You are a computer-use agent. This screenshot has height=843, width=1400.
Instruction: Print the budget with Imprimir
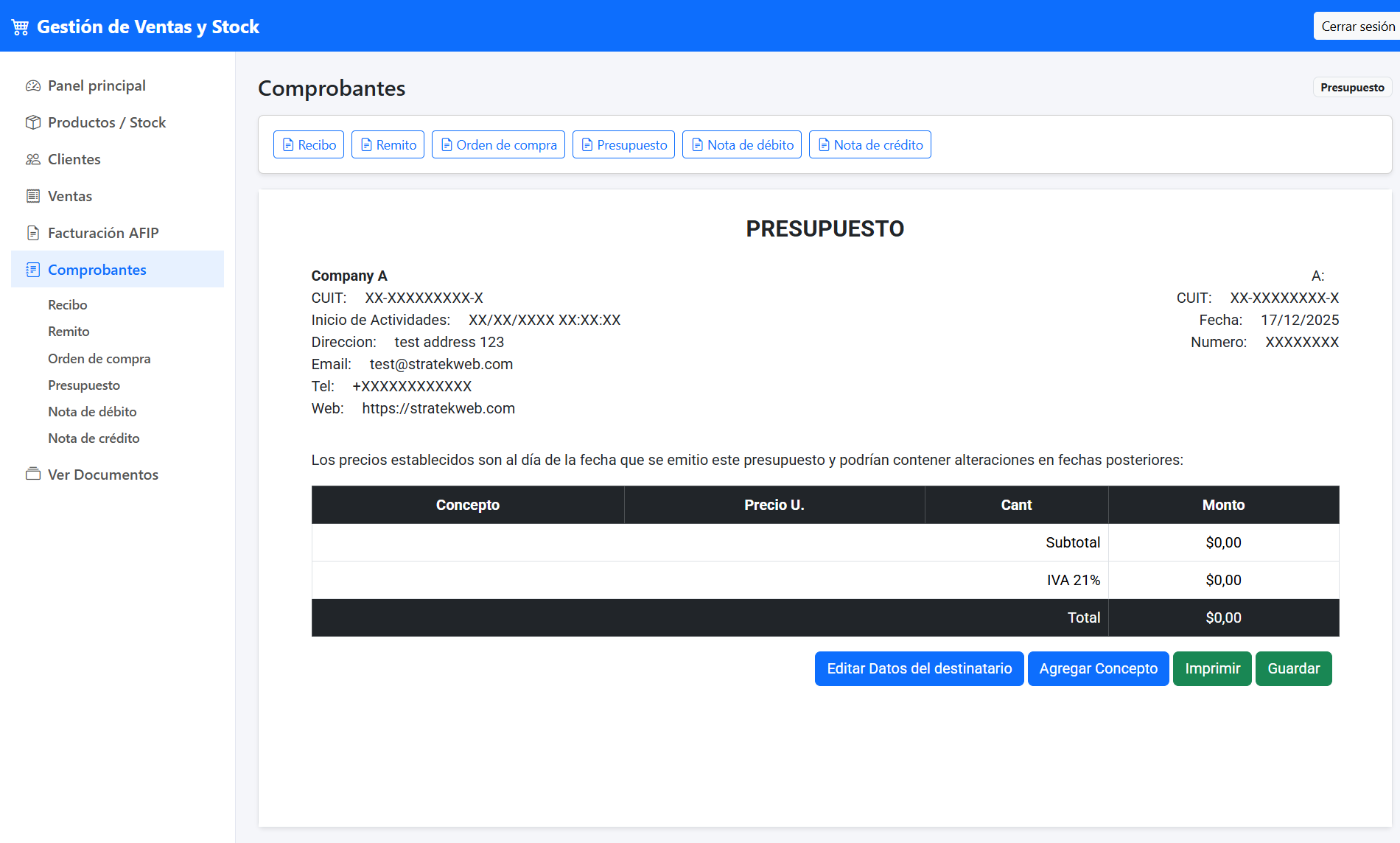point(1212,668)
